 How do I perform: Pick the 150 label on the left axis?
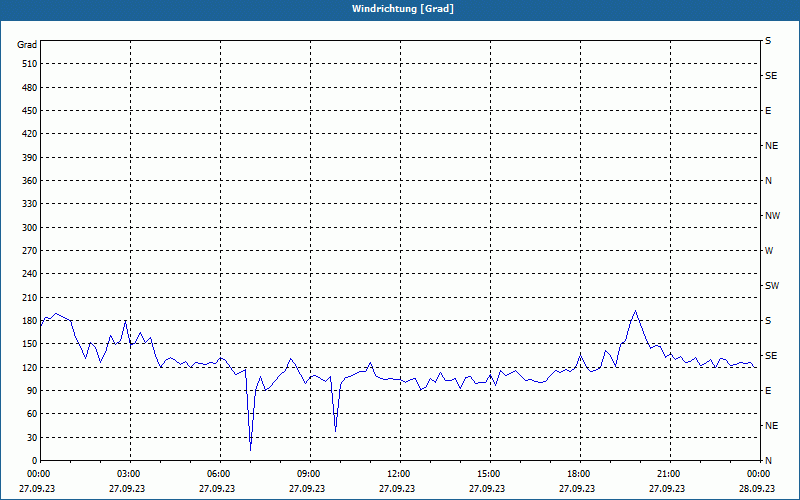coord(30,344)
